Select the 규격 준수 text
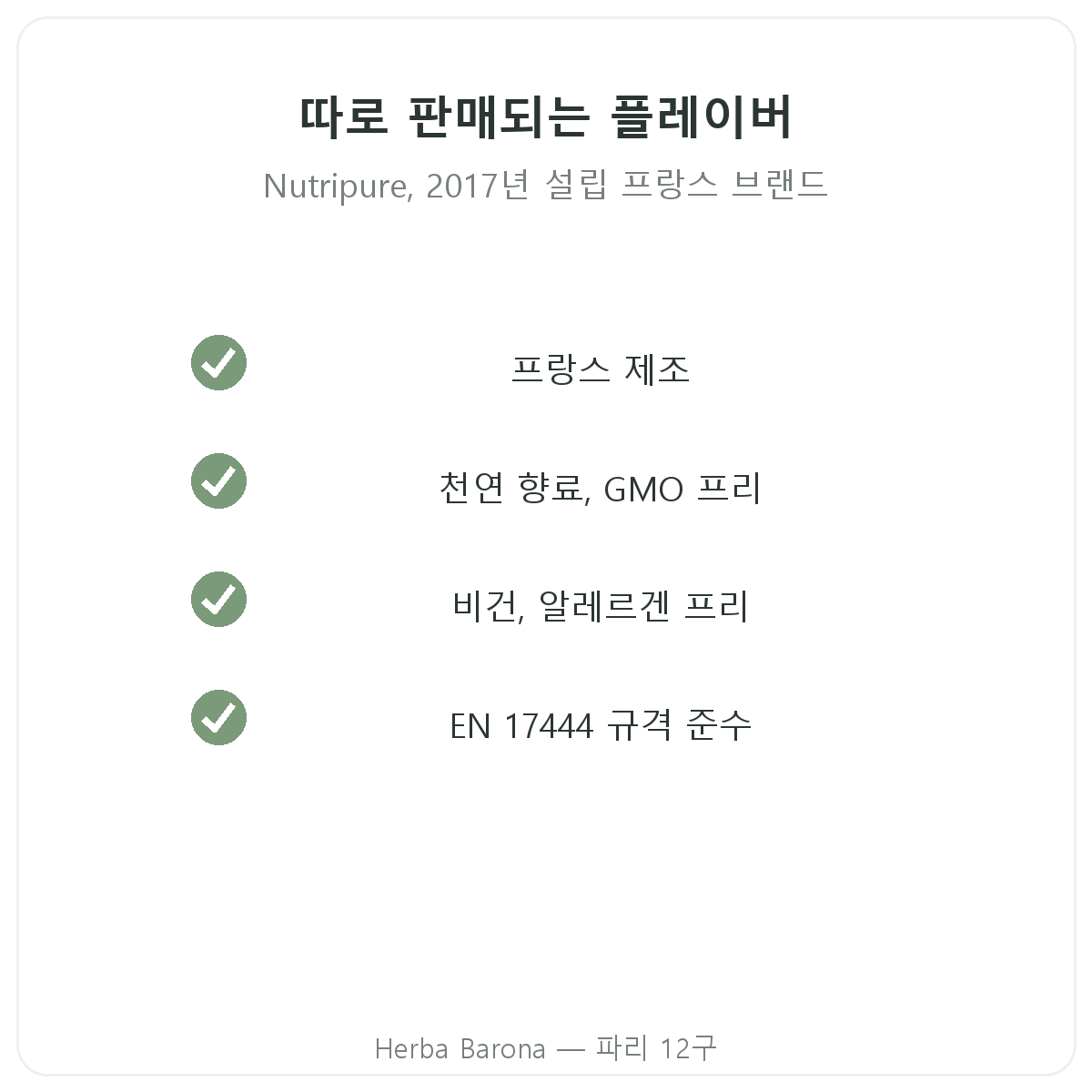Viewport: 1092px width, 1092px height. [x=679, y=724]
